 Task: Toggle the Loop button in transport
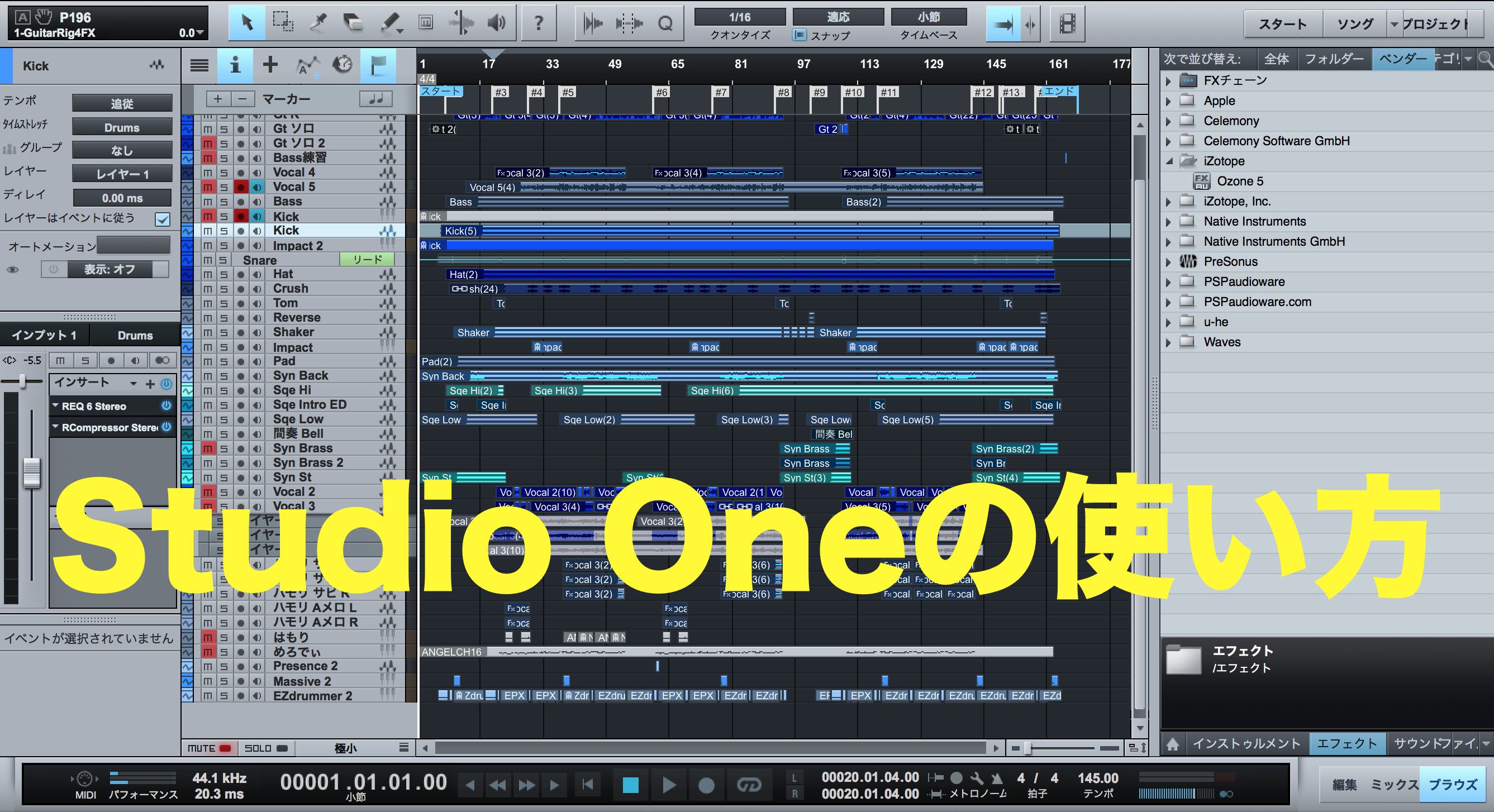[x=749, y=785]
